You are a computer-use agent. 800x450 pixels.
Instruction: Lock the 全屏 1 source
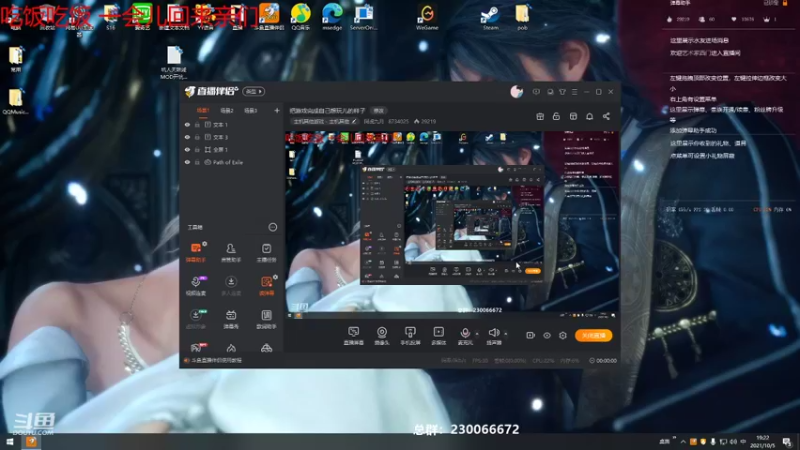[197, 149]
